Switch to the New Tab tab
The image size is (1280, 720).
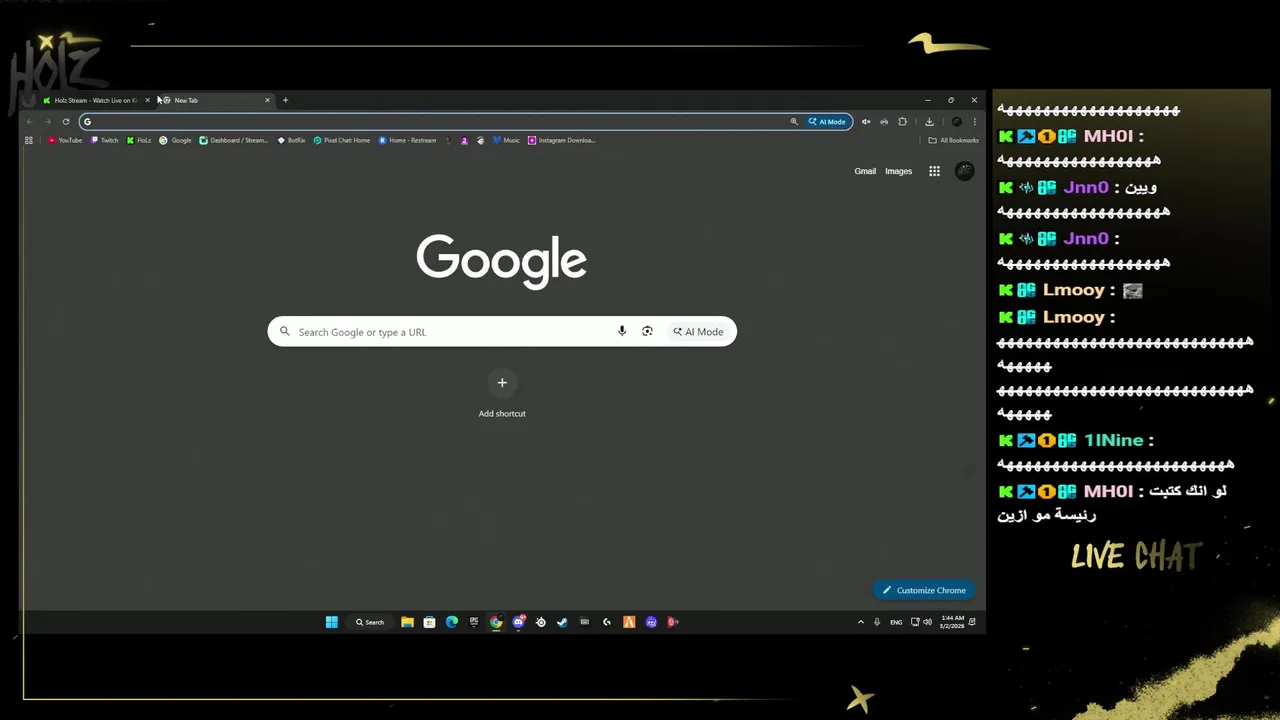click(x=216, y=100)
